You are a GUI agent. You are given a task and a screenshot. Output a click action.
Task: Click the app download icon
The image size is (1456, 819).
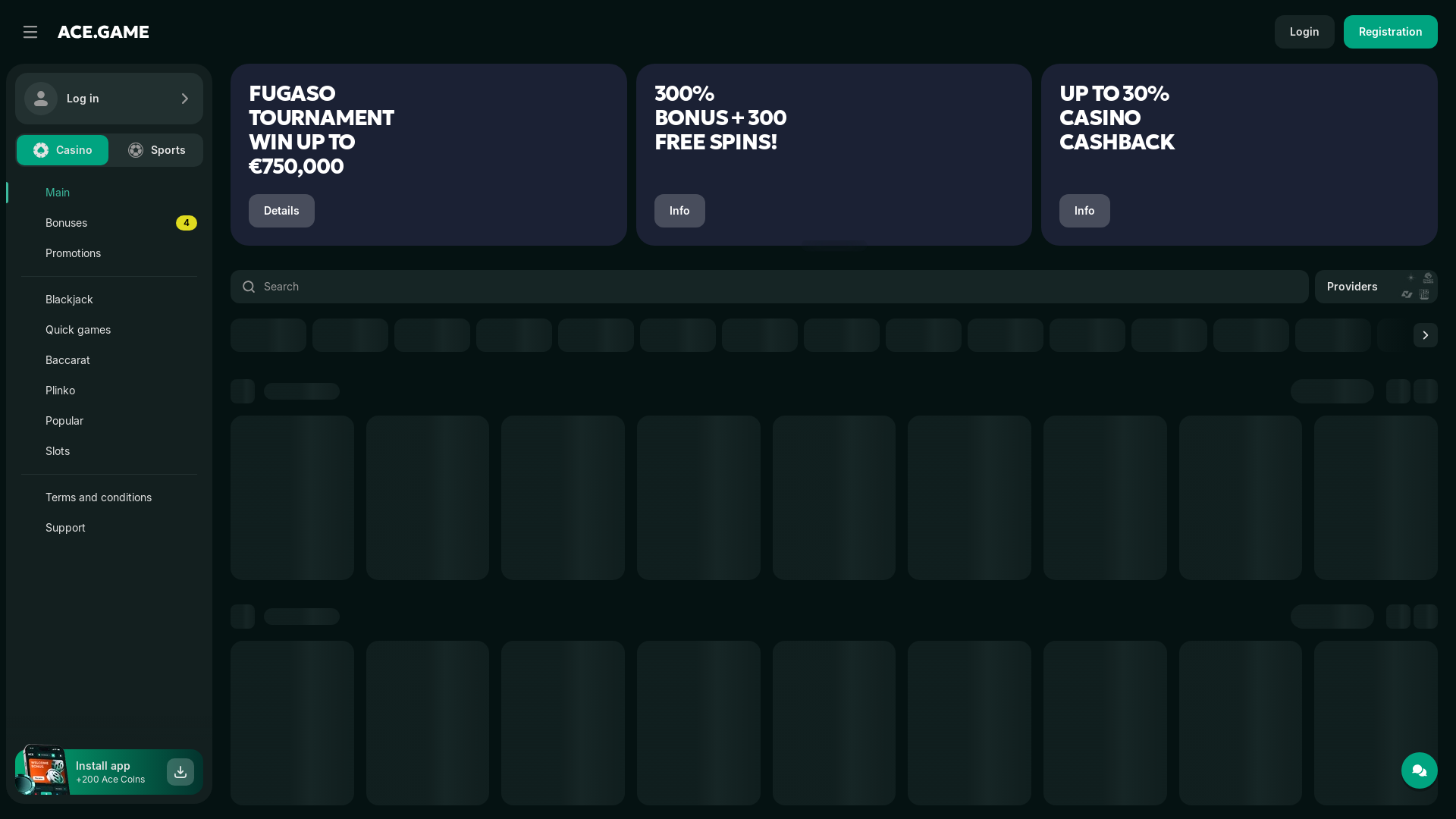tap(180, 772)
